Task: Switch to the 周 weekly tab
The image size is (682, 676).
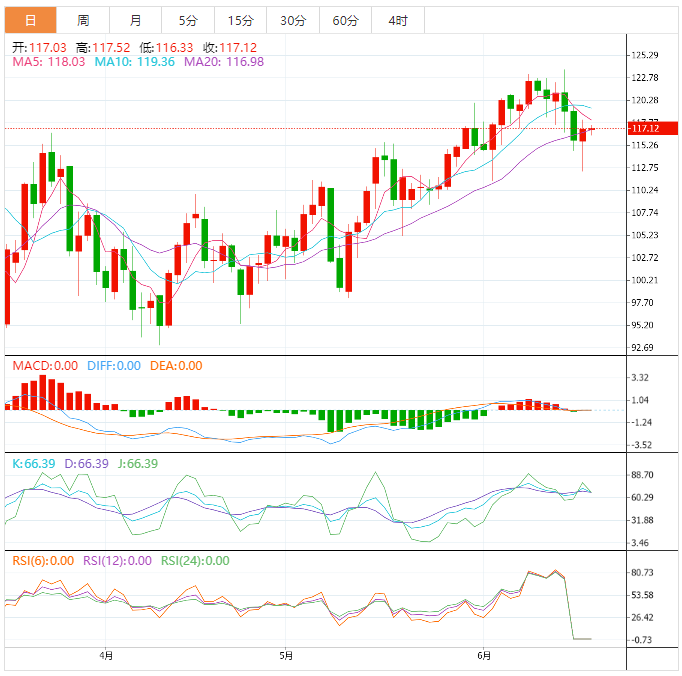Action: click(83, 20)
